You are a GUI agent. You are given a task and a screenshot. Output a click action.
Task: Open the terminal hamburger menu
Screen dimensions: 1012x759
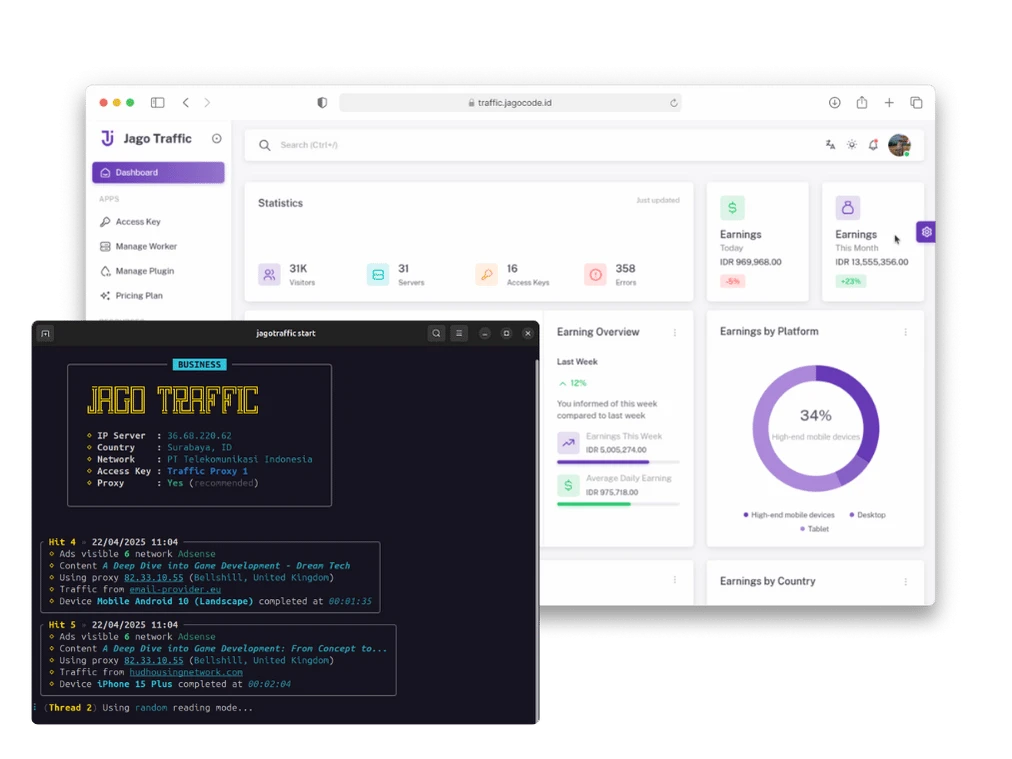click(x=459, y=332)
